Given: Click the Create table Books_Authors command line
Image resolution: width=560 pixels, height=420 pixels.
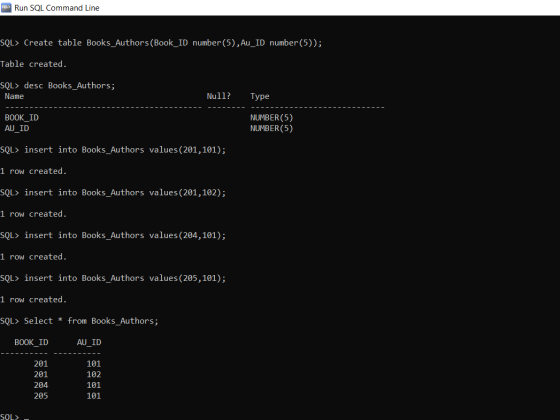Looking at the screenshot, I should (161, 43).
